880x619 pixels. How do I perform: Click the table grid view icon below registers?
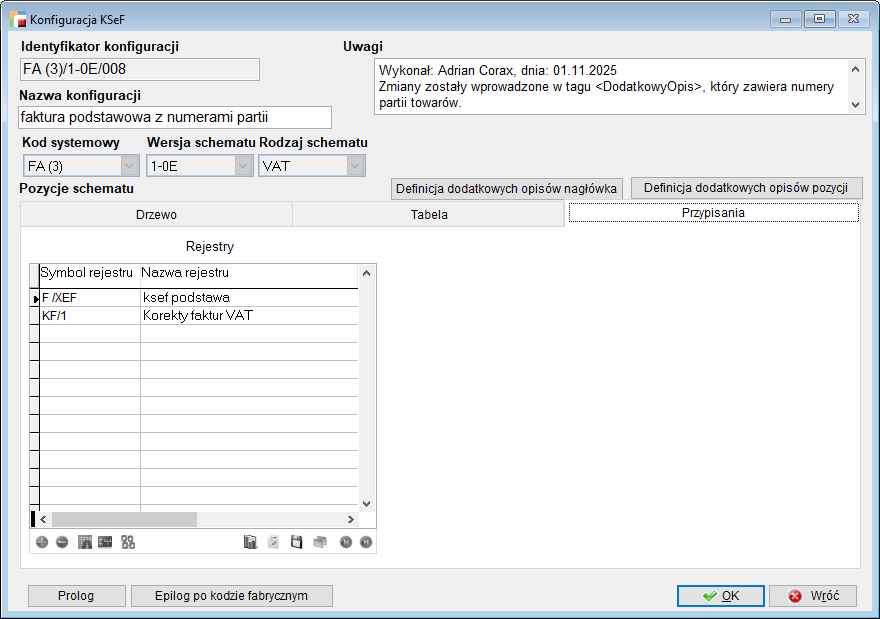point(85,542)
